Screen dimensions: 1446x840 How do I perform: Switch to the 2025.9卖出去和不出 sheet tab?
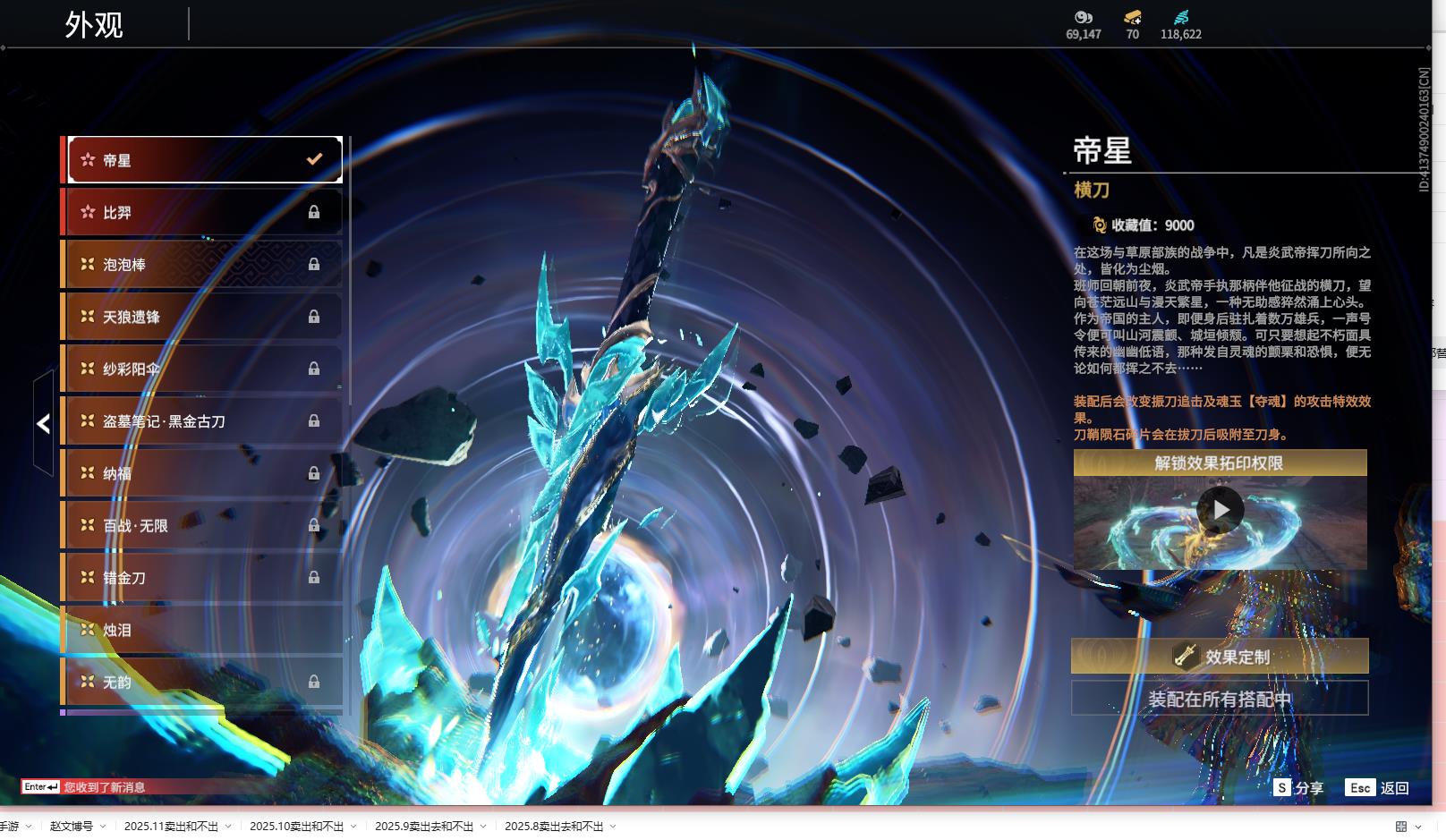[424, 827]
